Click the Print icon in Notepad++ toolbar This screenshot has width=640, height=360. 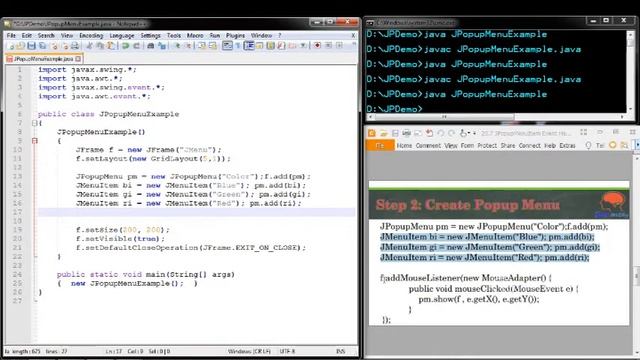coord(75,46)
